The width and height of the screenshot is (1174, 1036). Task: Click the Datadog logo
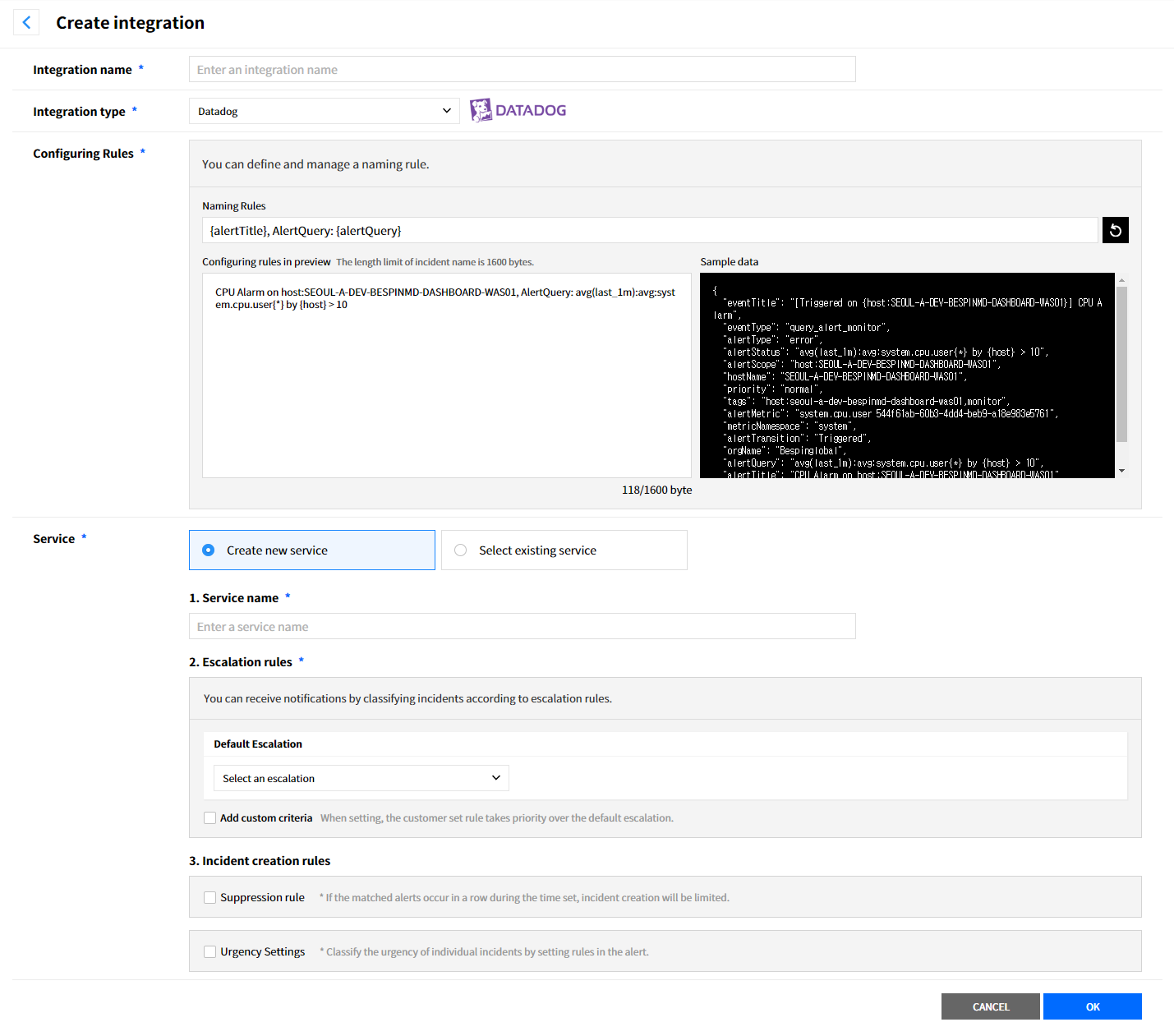(x=518, y=110)
